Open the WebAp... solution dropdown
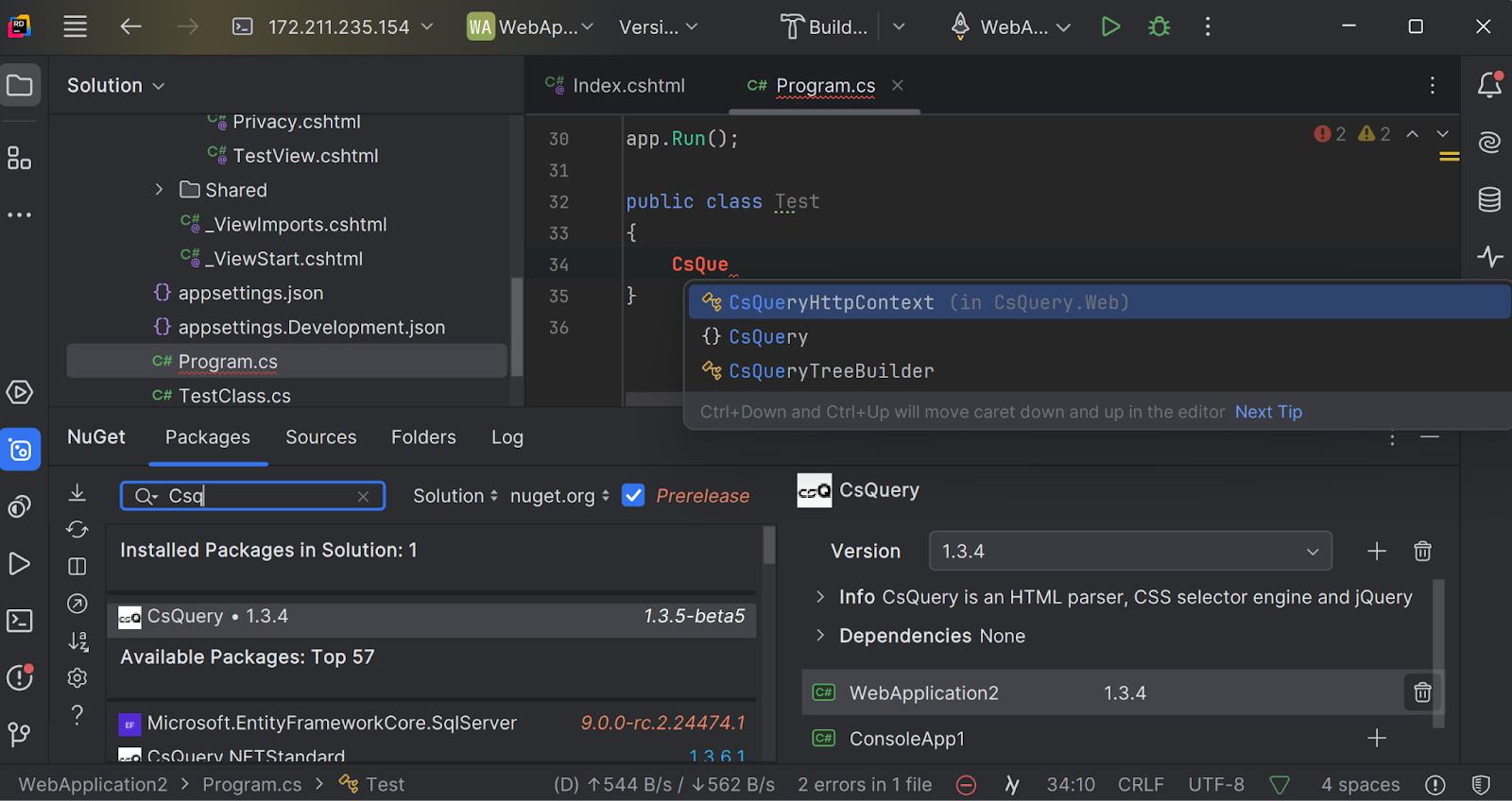The height and width of the screenshot is (801, 1512). click(x=530, y=26)
